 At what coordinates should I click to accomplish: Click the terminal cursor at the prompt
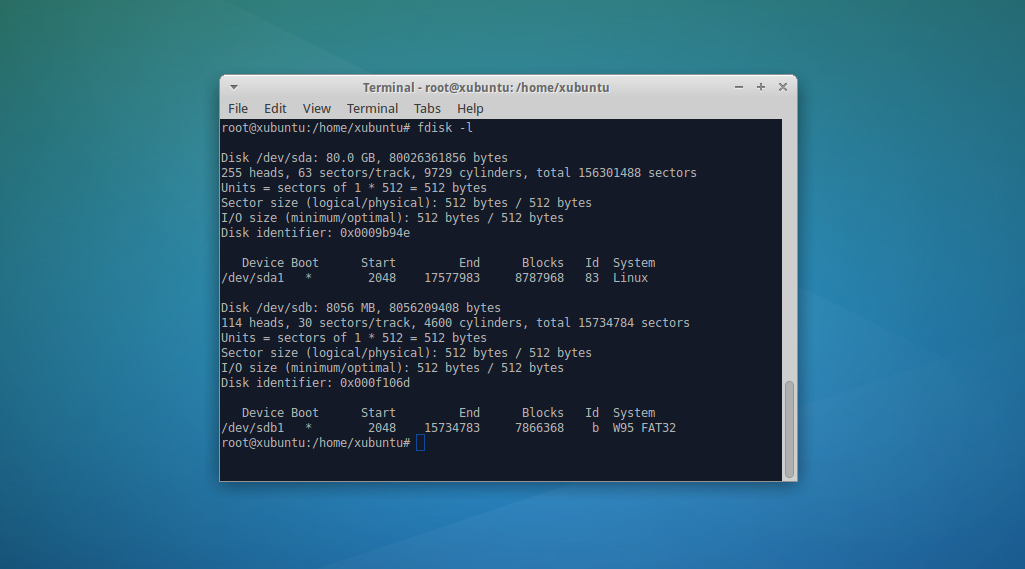click(x=420, y=443)
